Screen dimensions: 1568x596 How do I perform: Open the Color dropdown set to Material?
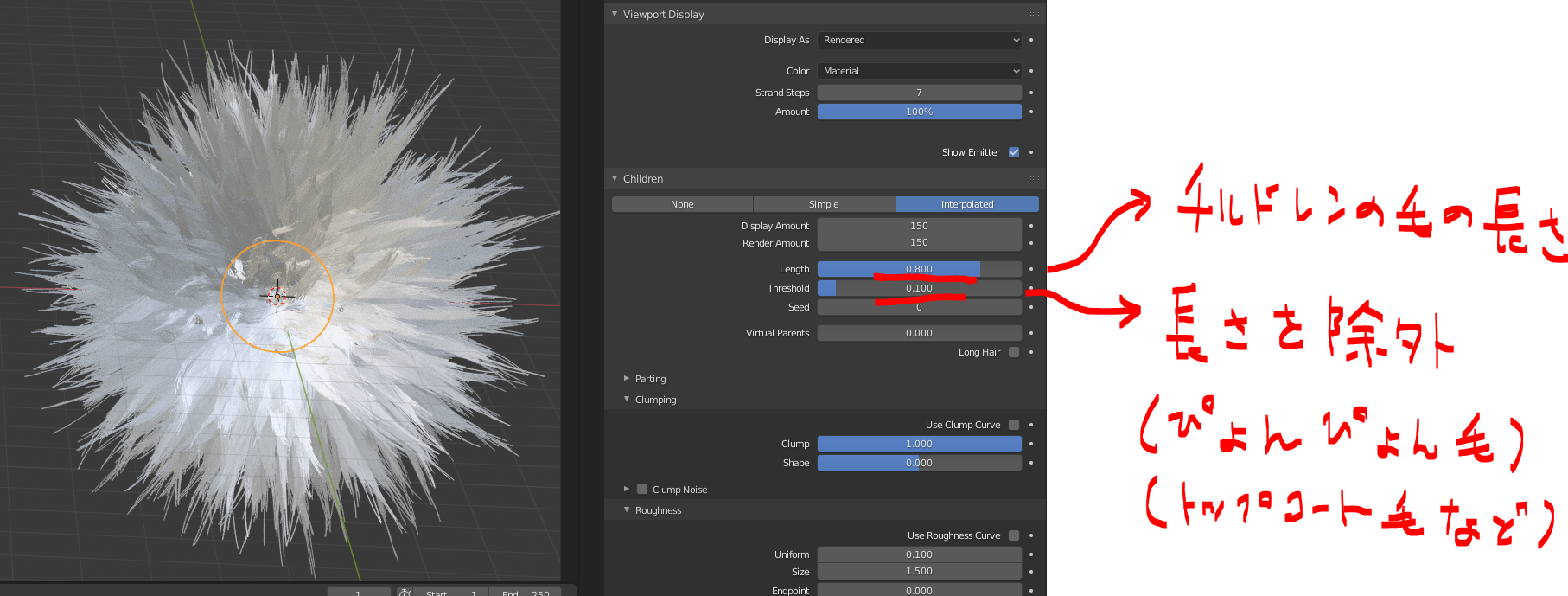pyautogui.click(x=920, y=71)
